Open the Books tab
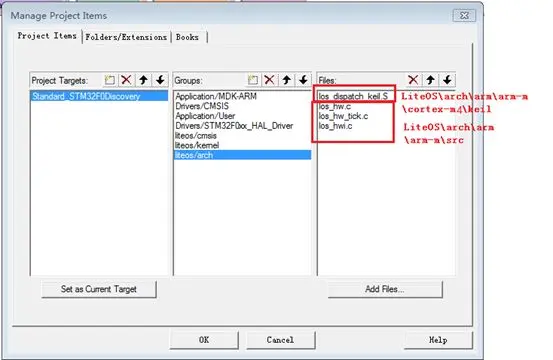The width and height of the screenshot is (553, 360). tap(188, 37)
